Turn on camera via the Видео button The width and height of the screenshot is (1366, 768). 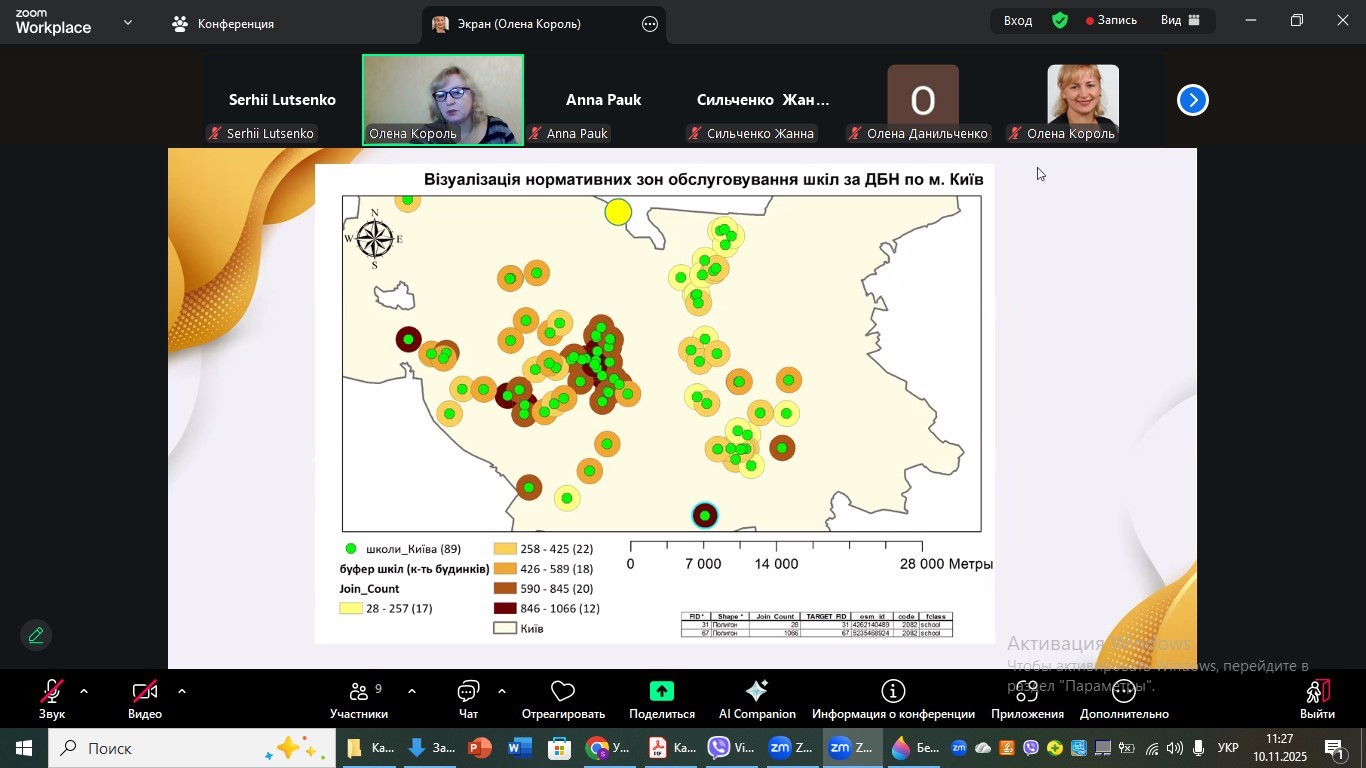(x=145, y=692)
